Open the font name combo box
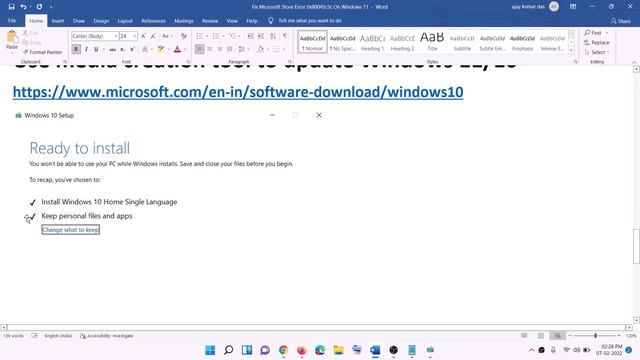This screenshot has width=640, height=360. tap(95, 36)
